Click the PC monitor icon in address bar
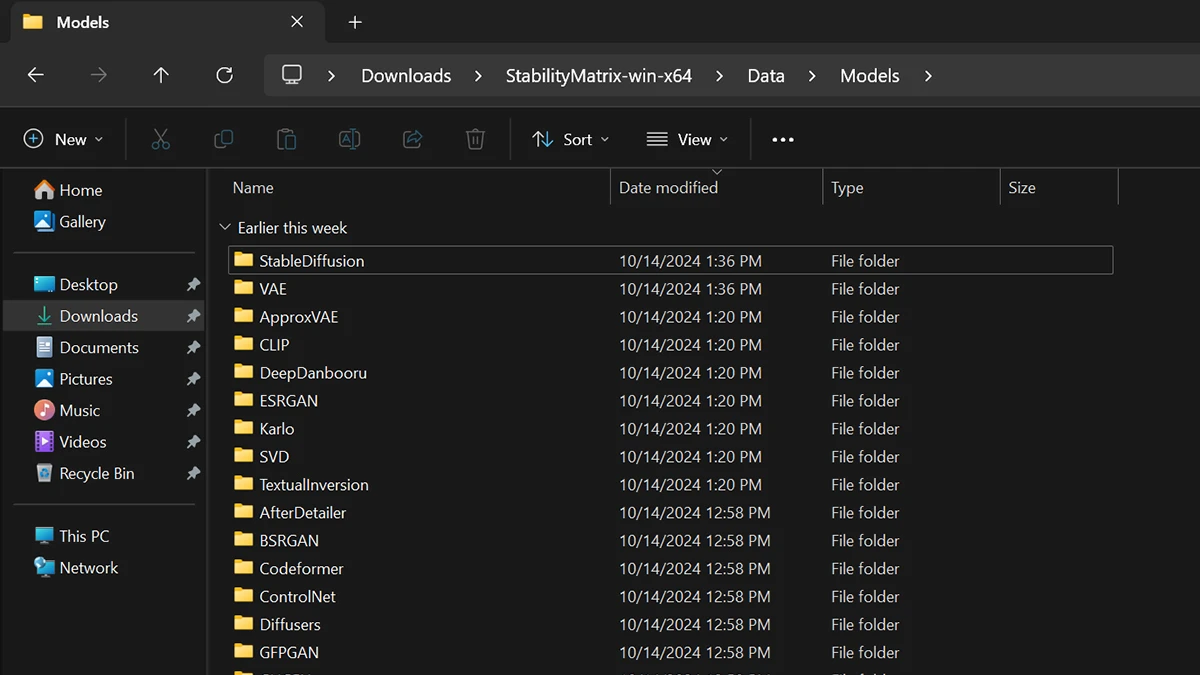Viewport: 1200px width, 675px height. click(x=292, y=75)
